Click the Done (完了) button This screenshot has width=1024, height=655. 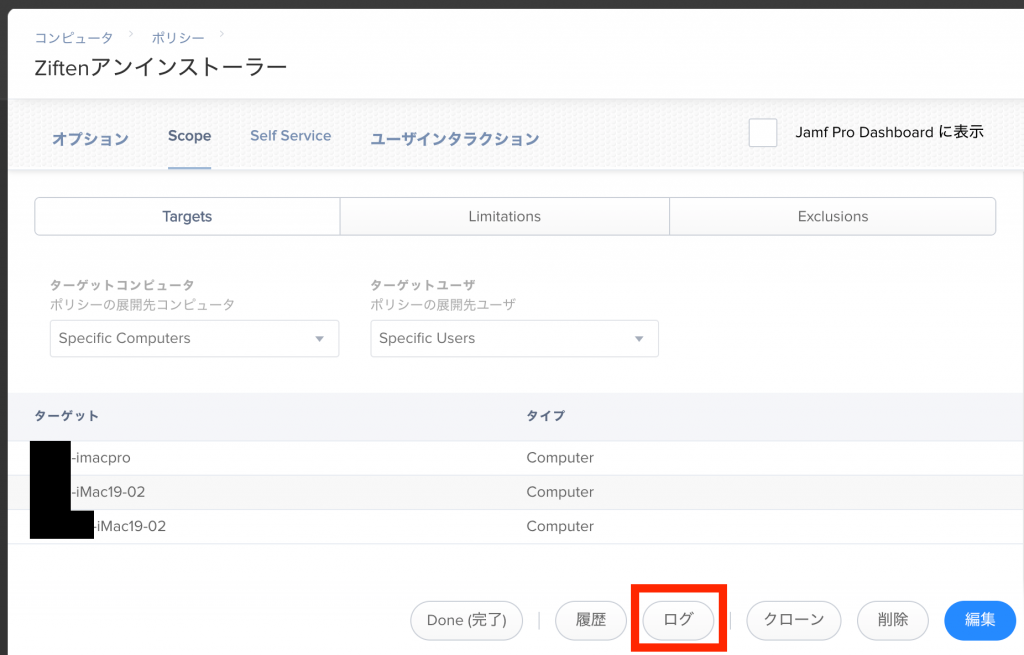[x=467, y=620]
